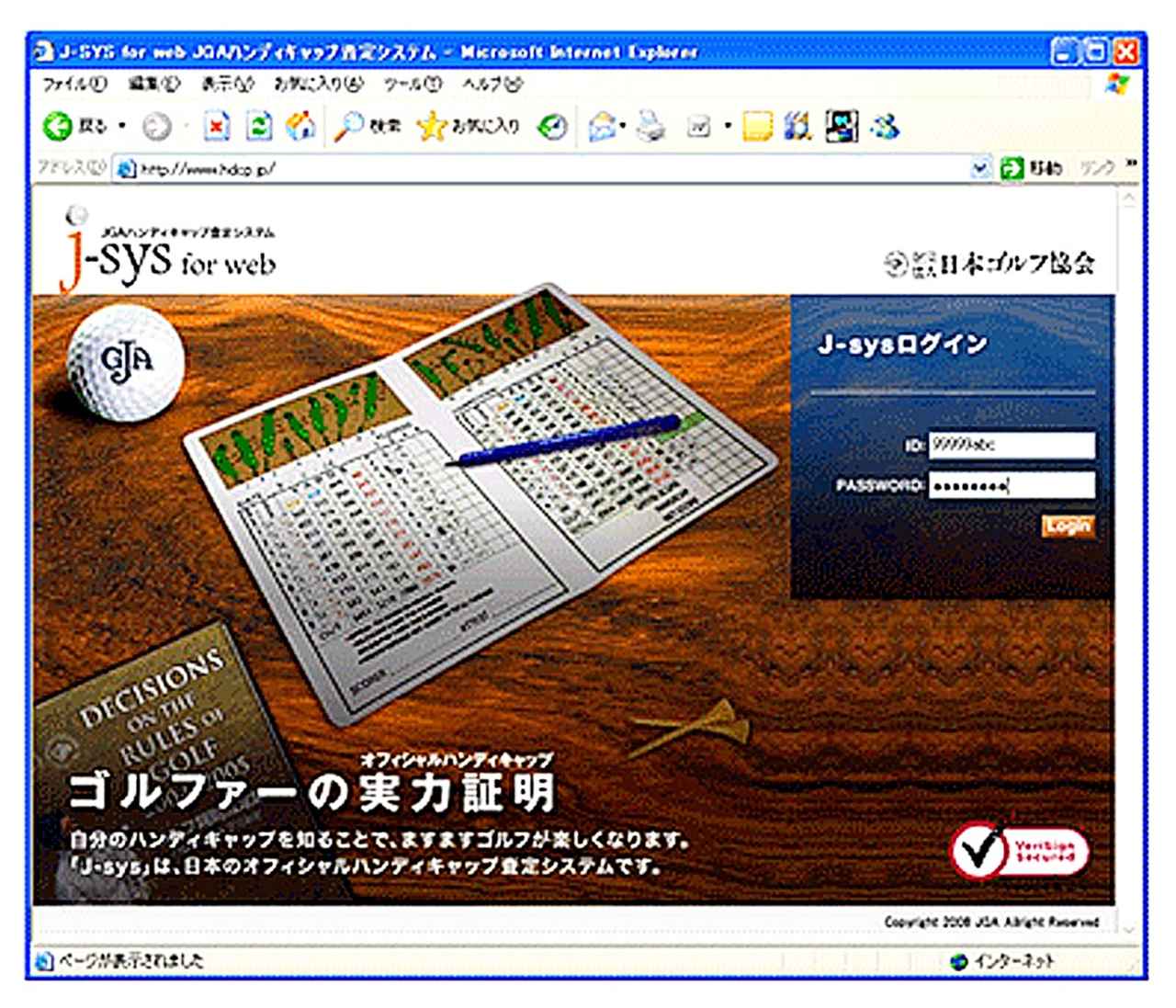Click the Windows flag logo

[1118, 84]
